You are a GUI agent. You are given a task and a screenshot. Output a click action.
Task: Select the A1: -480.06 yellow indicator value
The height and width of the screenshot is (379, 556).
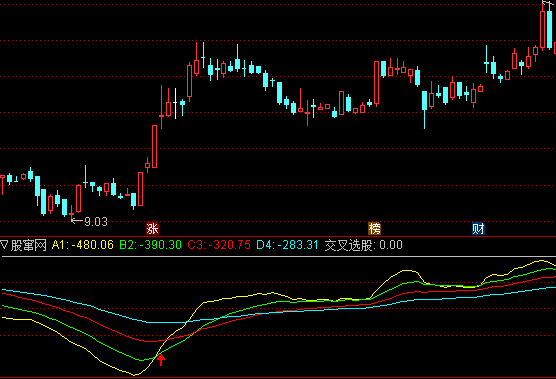tap(83, 245)
